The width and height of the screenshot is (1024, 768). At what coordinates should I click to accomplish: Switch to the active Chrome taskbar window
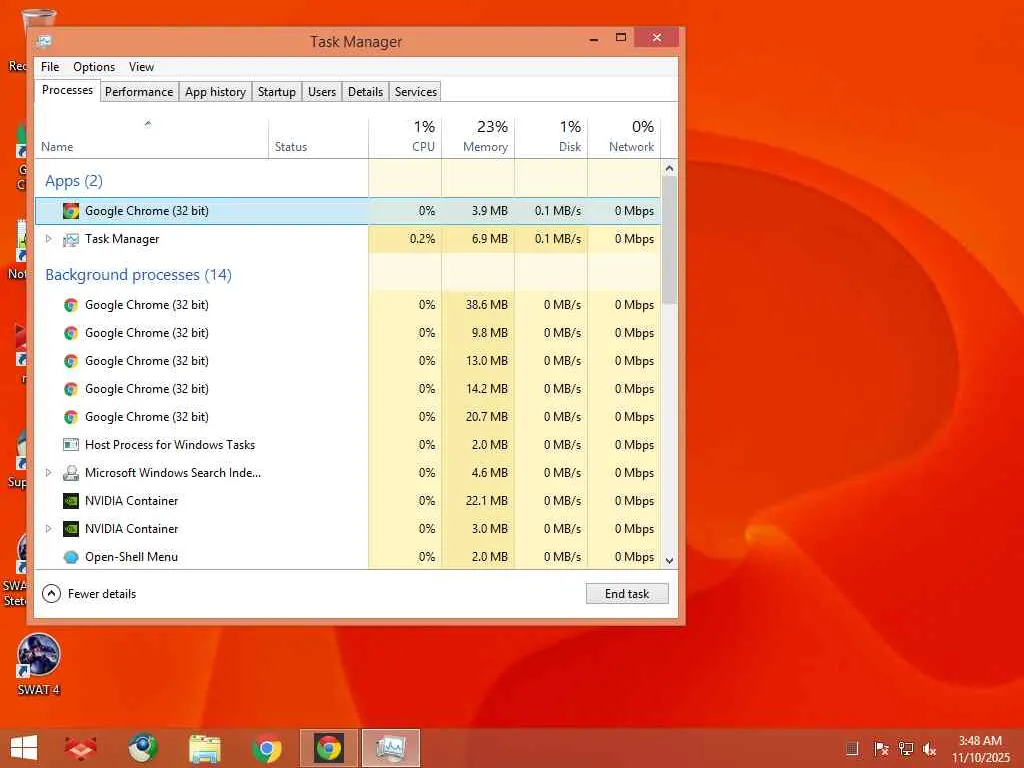click(328, 748)
